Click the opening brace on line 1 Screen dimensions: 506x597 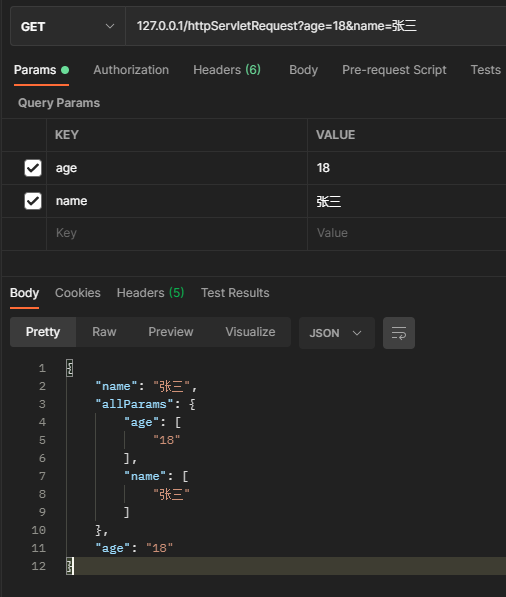pyautogui.click(x=70, y=368)
